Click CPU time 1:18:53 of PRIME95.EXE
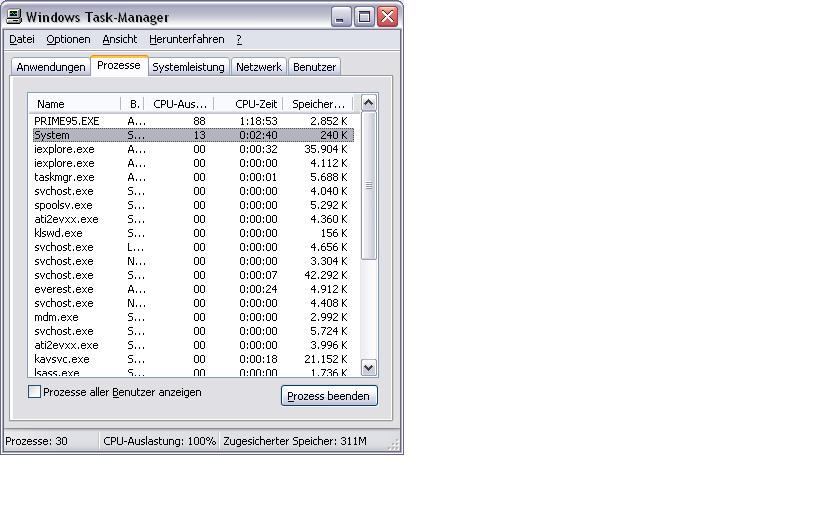 [258, 121]
